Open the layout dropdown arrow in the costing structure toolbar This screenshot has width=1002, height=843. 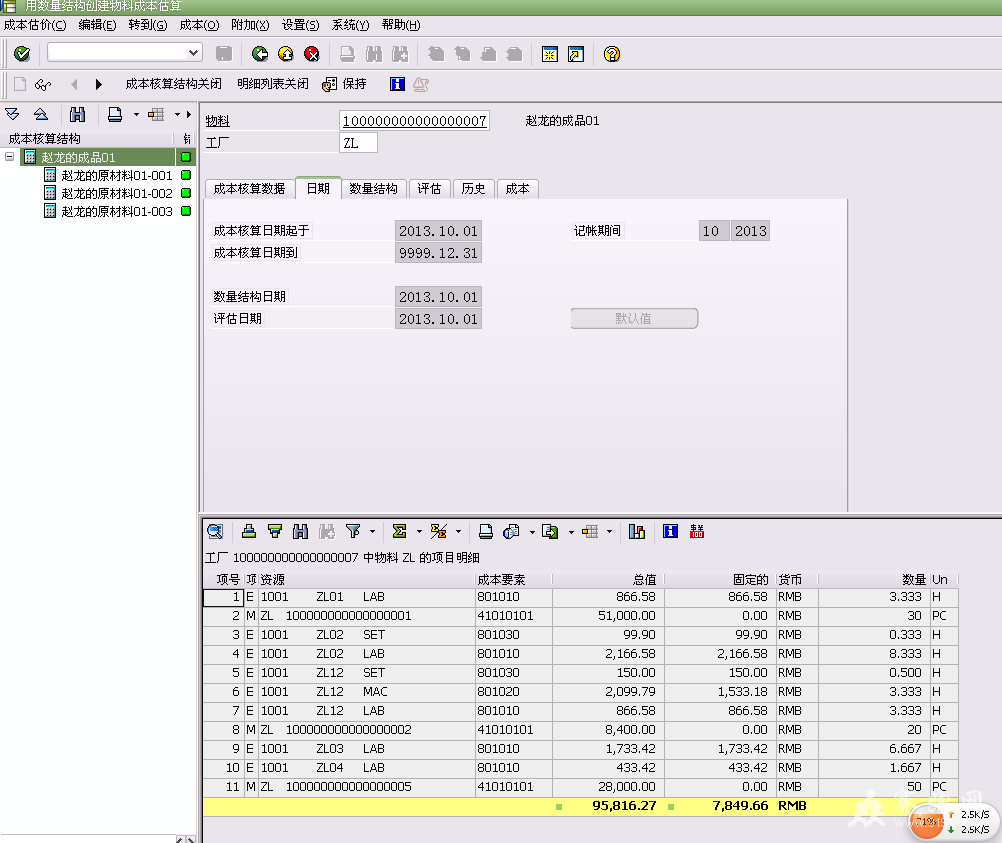click(177, 115)
